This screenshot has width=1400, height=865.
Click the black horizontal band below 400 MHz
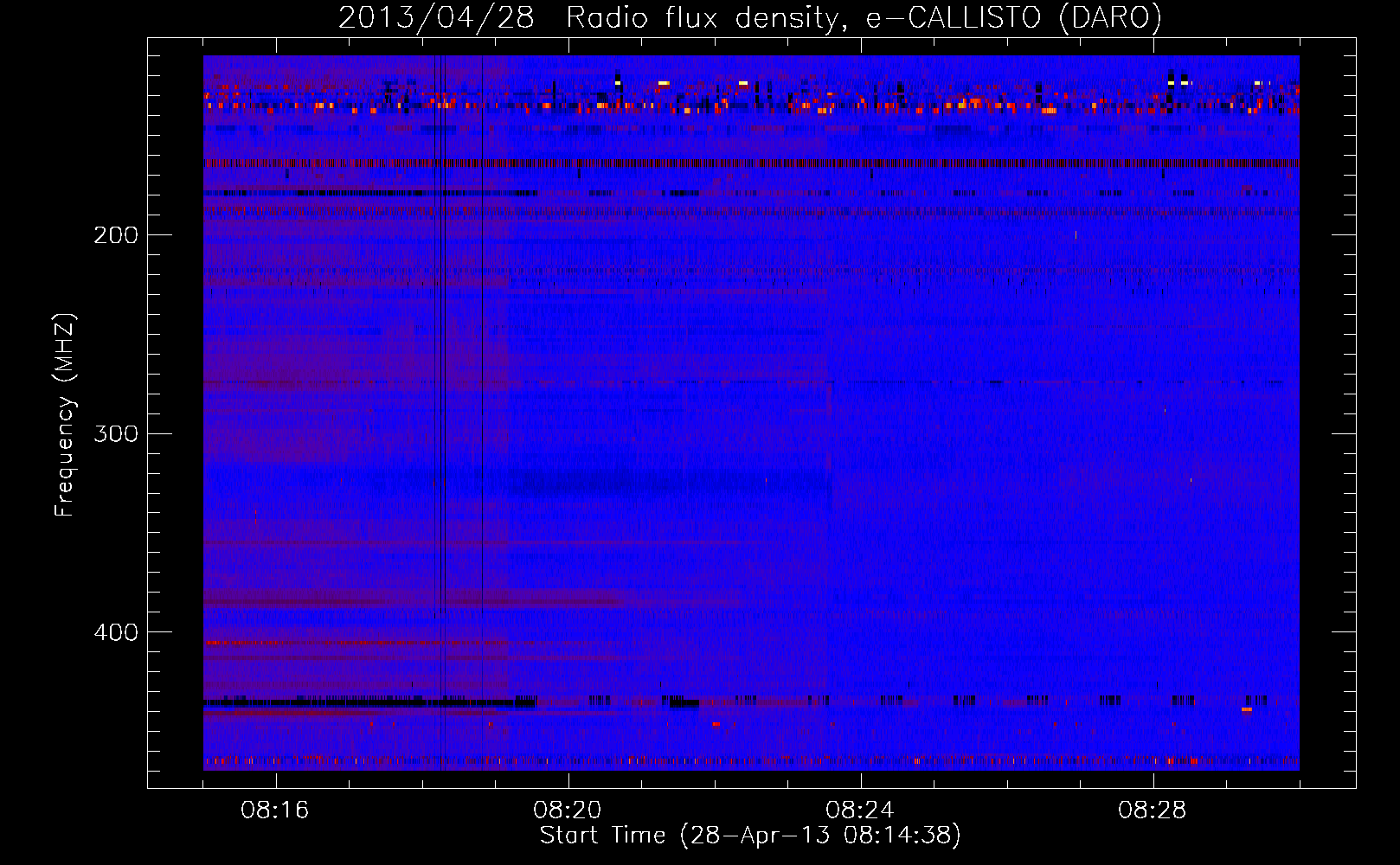tap(363, 703)
